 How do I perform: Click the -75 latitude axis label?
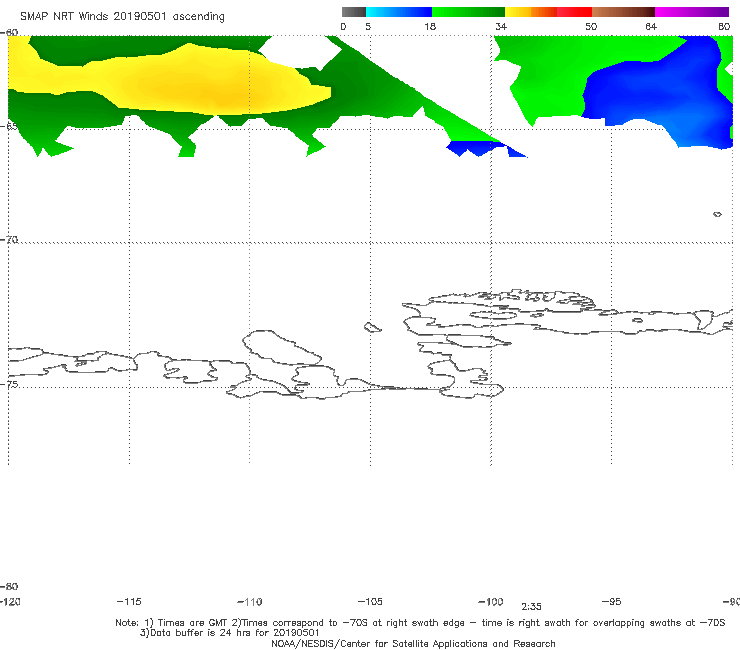click(9, 384)
